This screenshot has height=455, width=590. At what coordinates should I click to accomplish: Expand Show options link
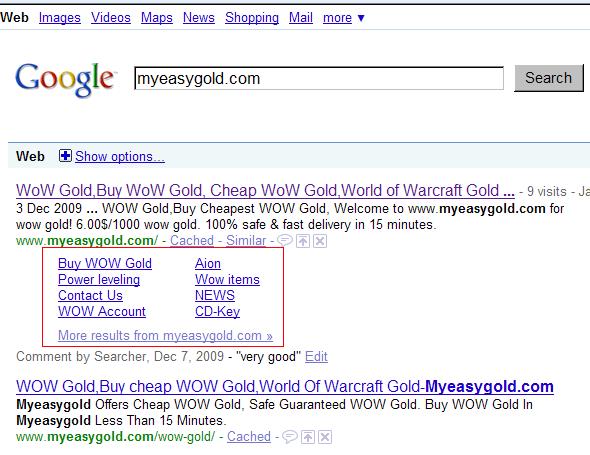tap(120, 156)
